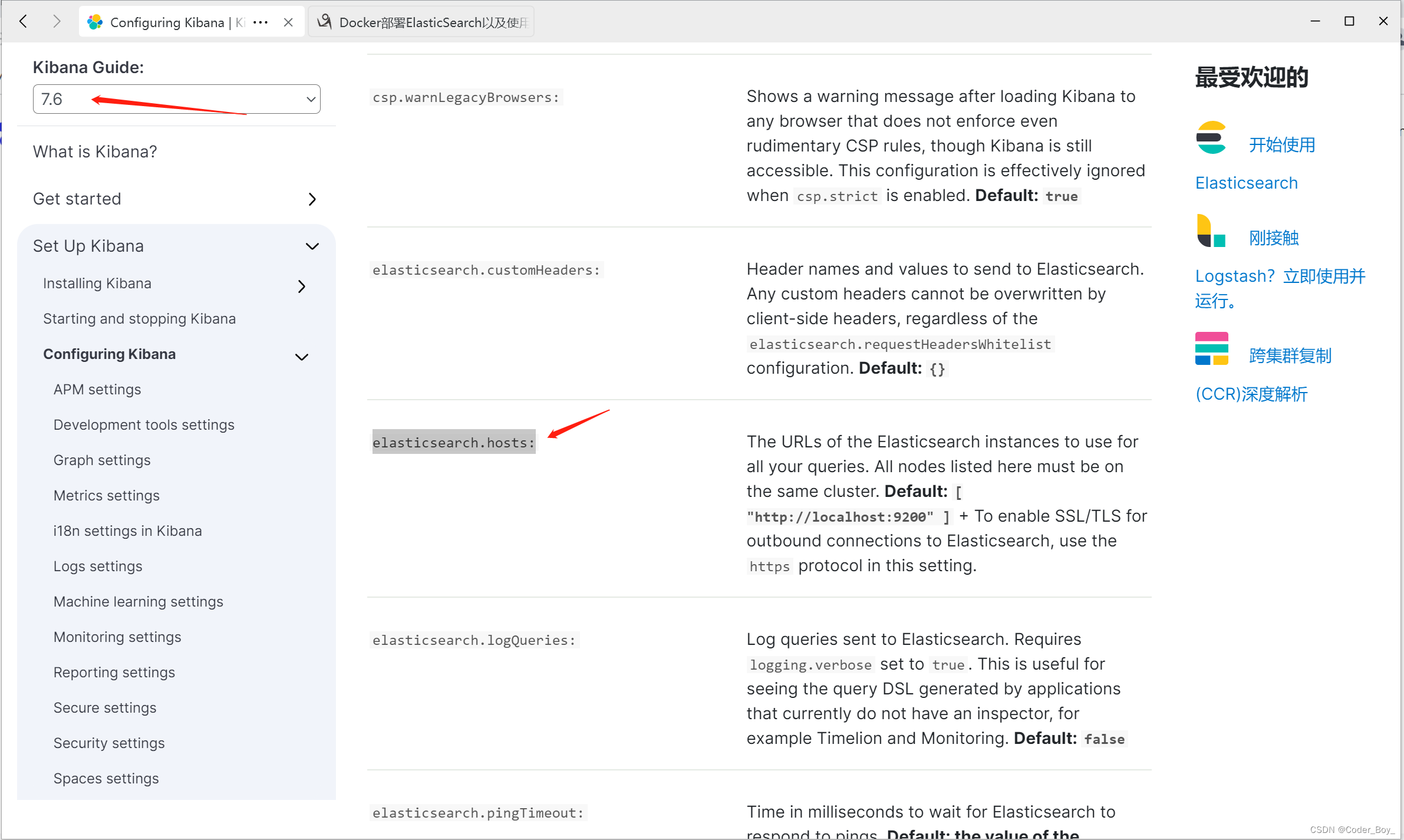
Task: Open Security settings page
Action: pos(109,743)
